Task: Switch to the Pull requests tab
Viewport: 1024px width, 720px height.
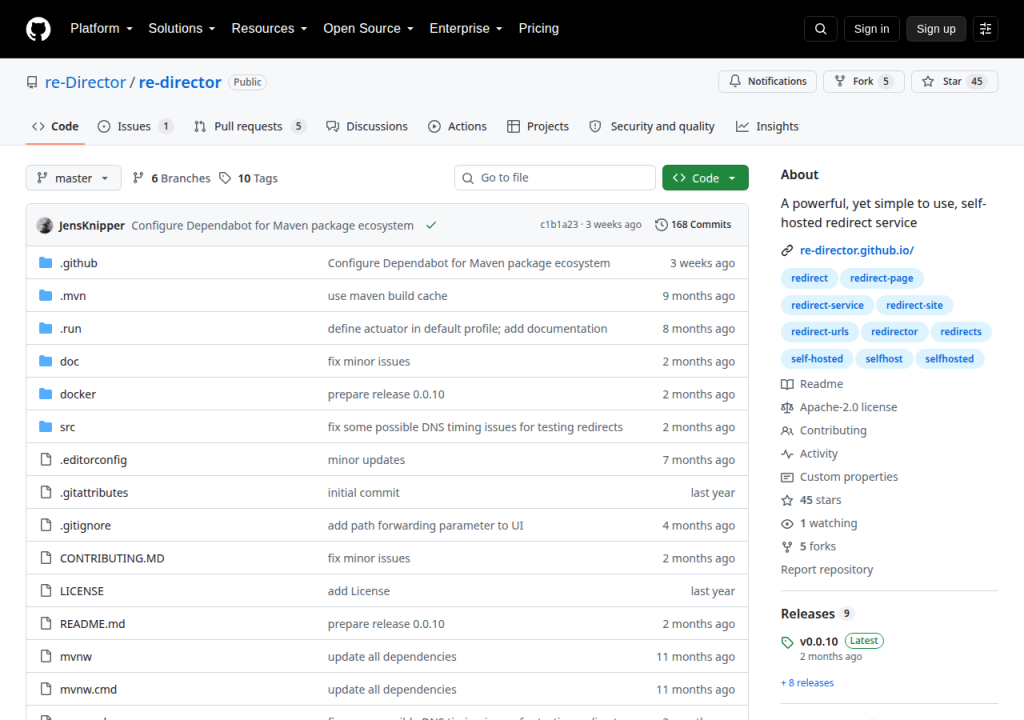Action: [x=249, y=126]
